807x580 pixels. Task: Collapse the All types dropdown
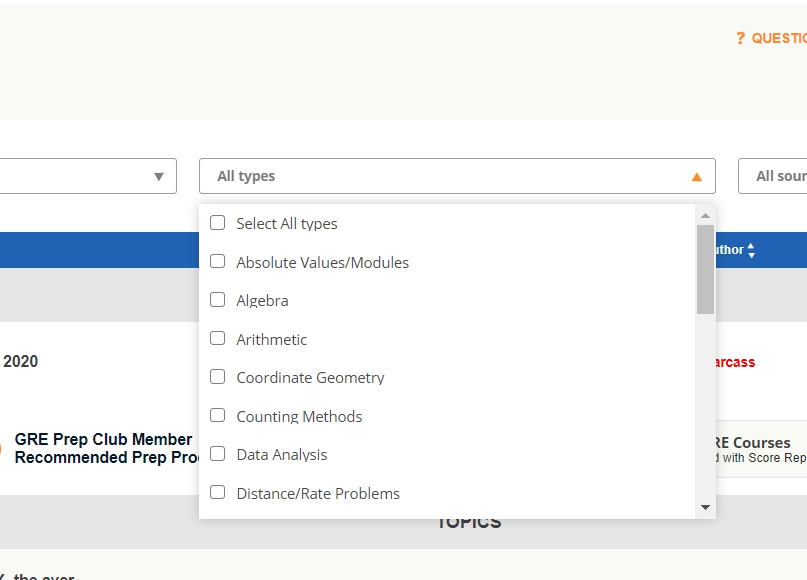(456, 176)
